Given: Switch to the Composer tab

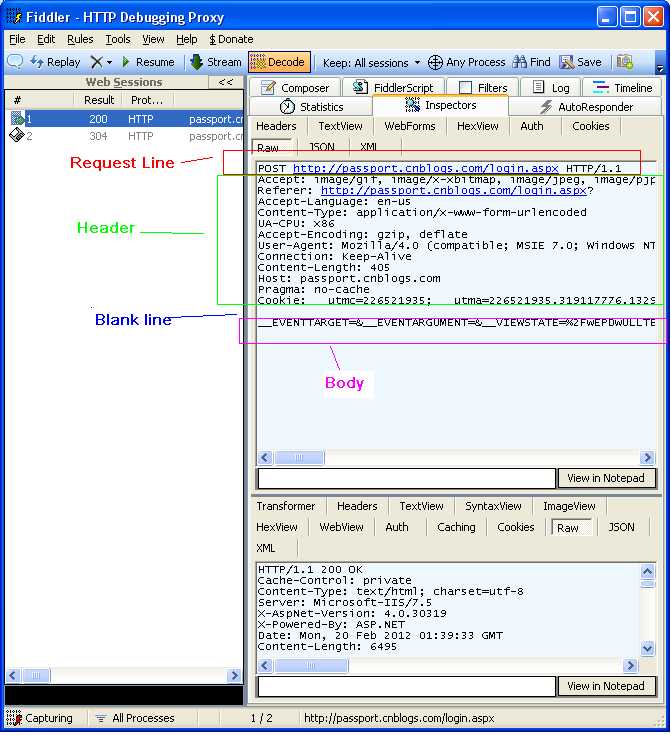Looking at the screenshot, I should tap(295, 88).
